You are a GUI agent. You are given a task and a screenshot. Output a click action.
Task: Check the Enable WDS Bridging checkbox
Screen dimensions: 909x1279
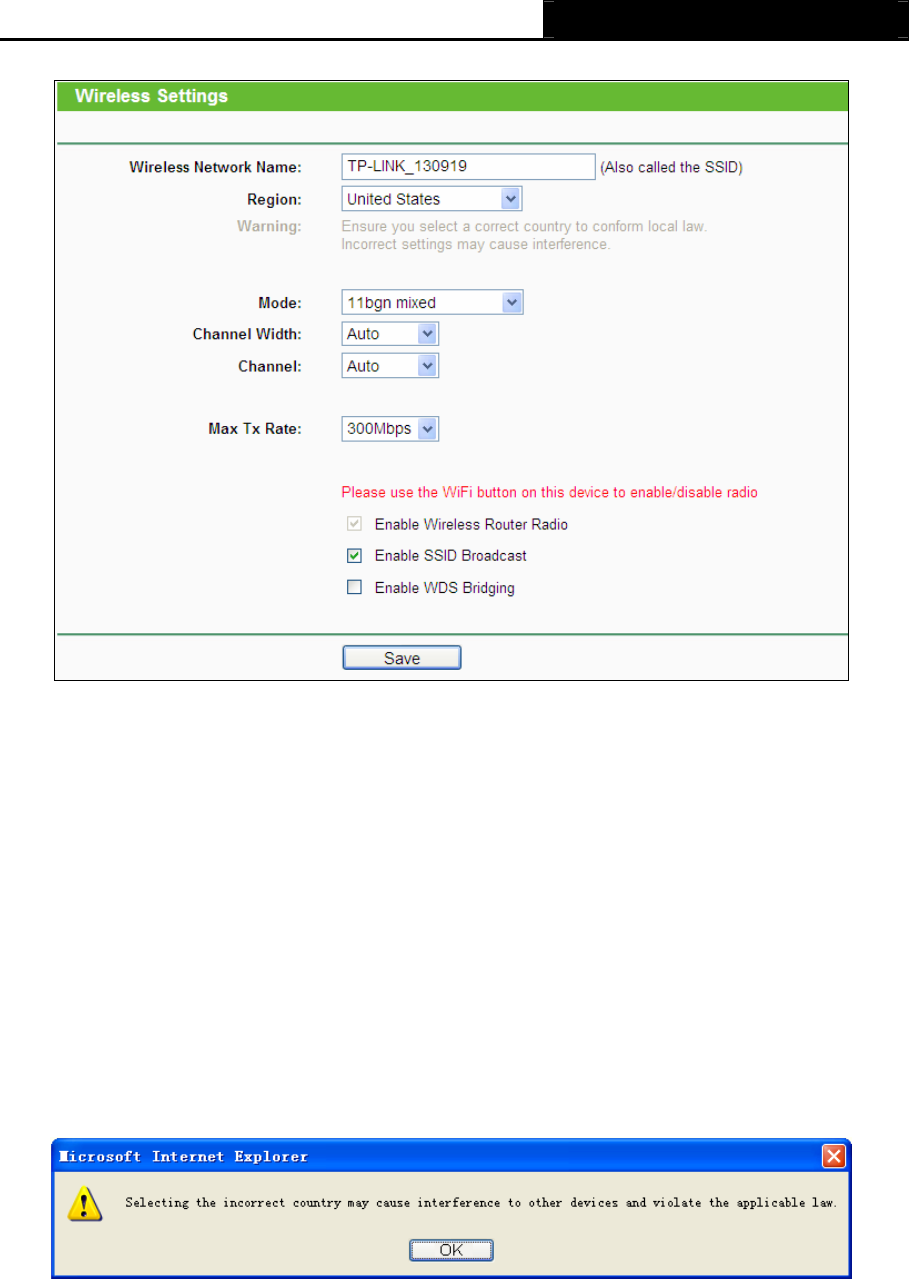354,587
